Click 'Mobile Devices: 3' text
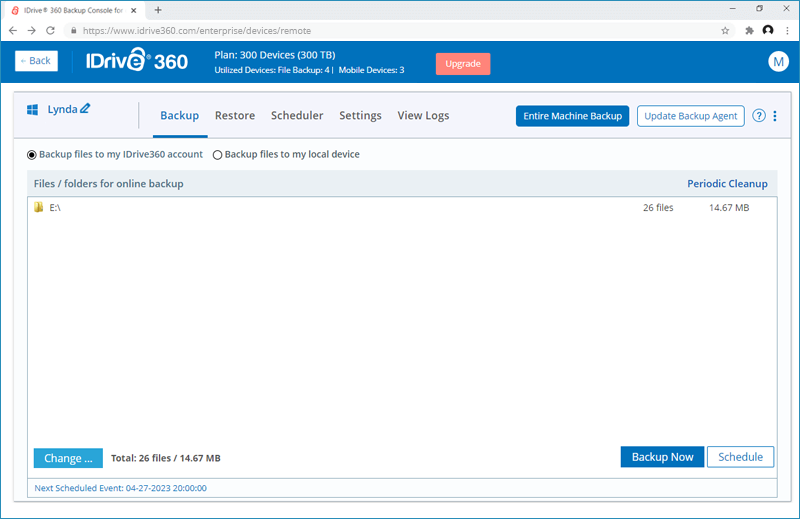This screenshot has width=800, height=519. click(371, 70)
